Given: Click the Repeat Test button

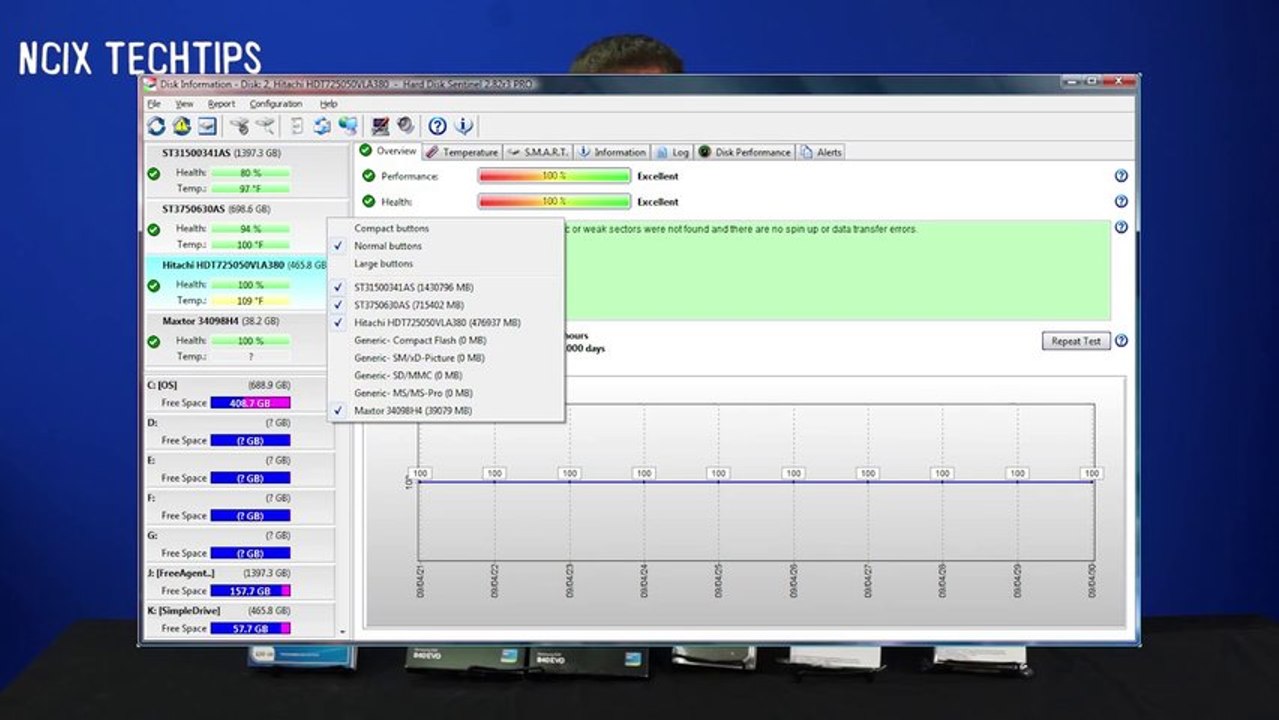Looking at the screenshot, I should 1076,341.
